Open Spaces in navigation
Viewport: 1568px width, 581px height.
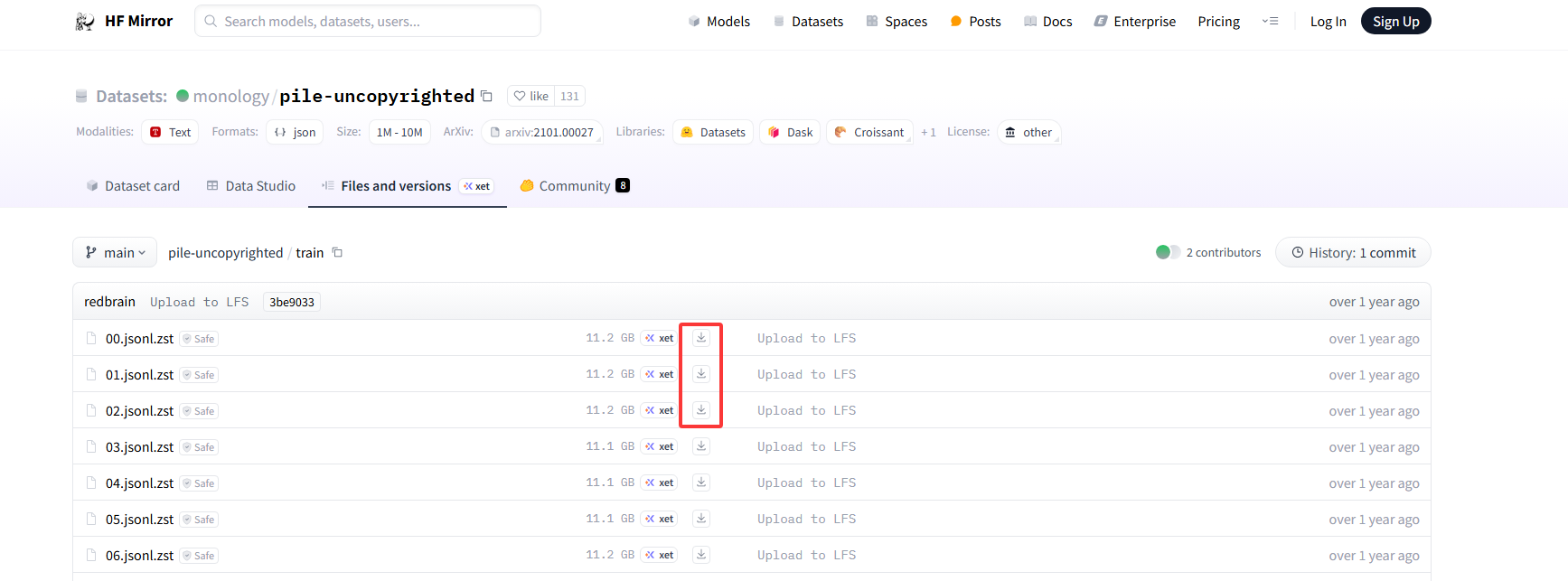pos(897,21)
